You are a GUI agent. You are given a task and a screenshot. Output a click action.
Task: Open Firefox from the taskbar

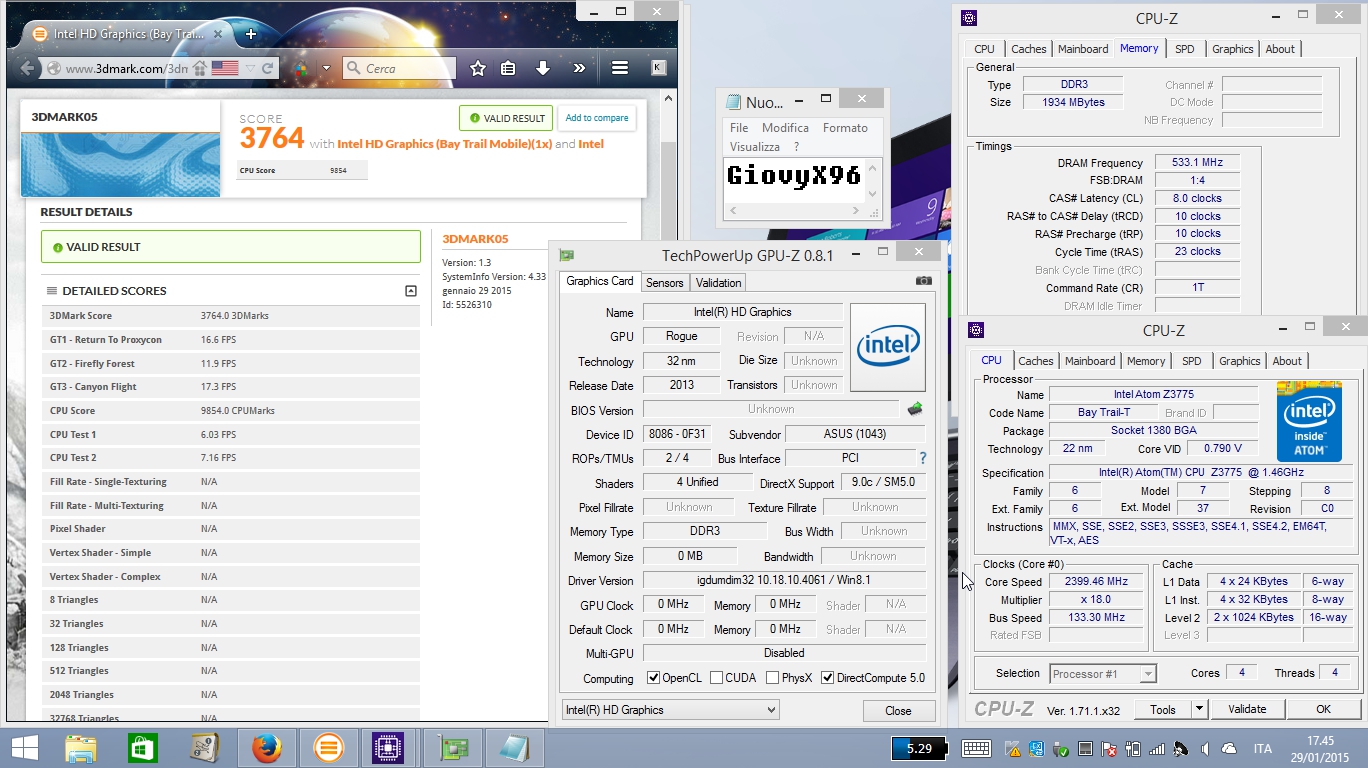coord(266,747)
